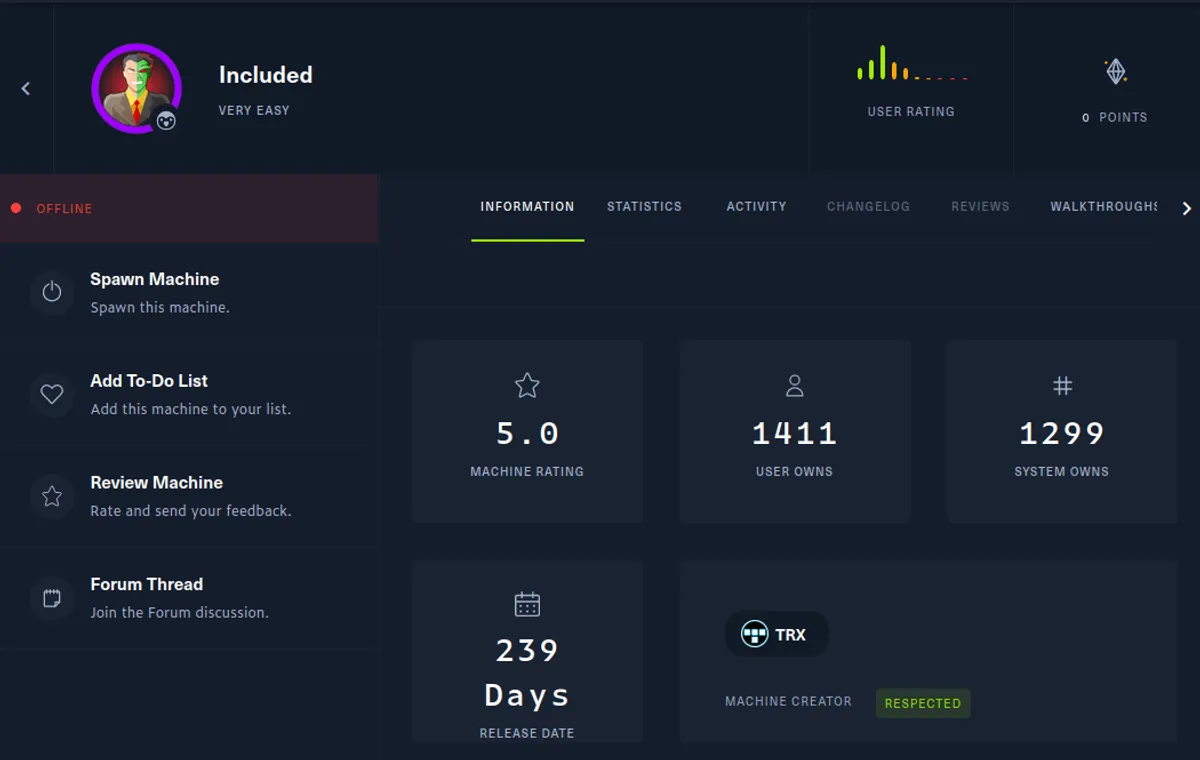Screen dimensions: 1200x760
Task: Toggle the machine rating star icon
Action: pos(527,385)
